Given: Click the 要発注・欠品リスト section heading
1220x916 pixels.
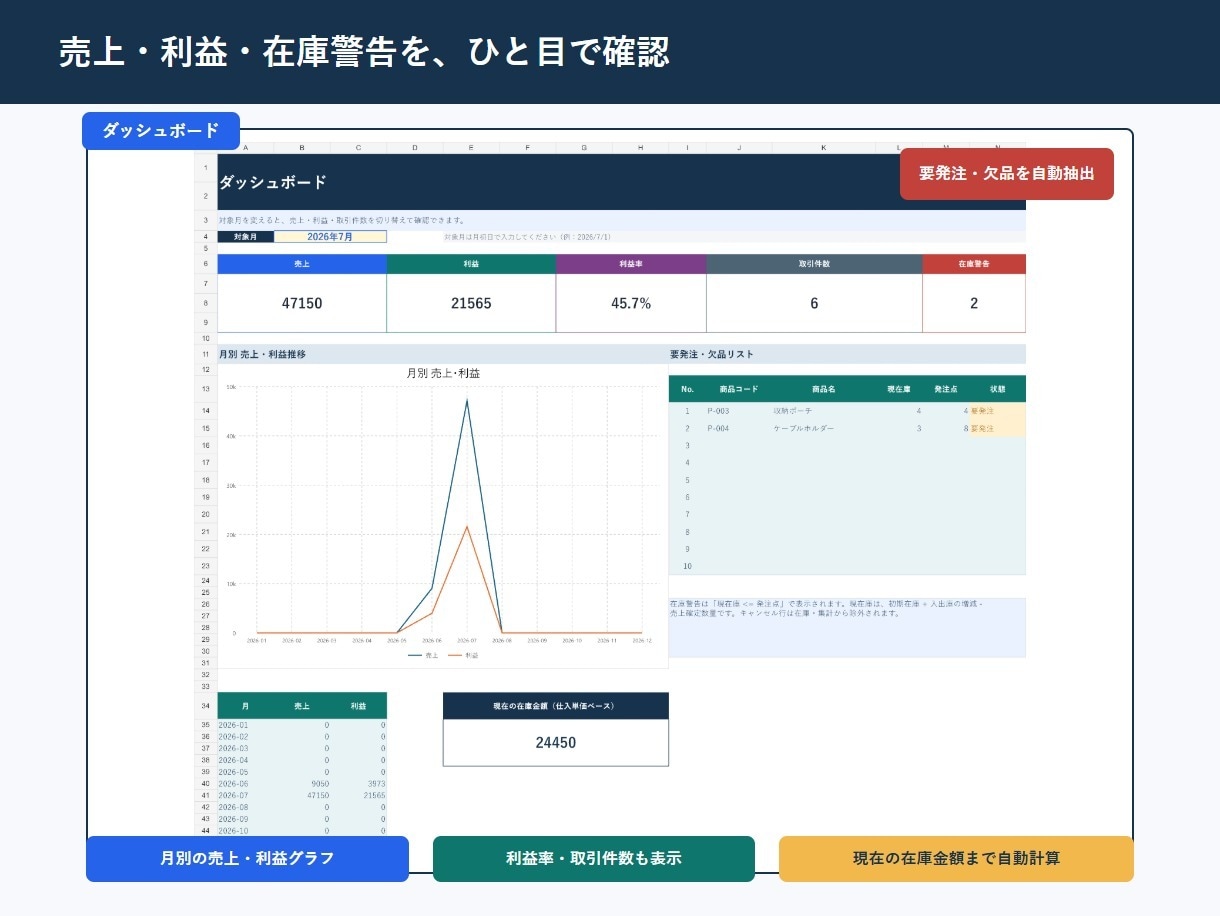Looking at the screenshot, I should [711, 354].
